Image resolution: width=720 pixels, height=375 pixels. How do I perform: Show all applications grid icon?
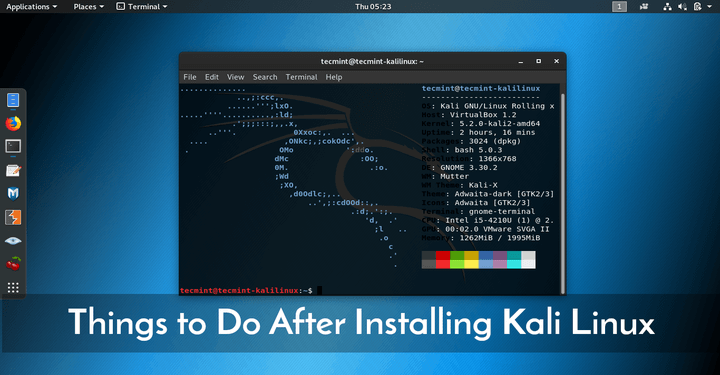click(x=13, y=288)
